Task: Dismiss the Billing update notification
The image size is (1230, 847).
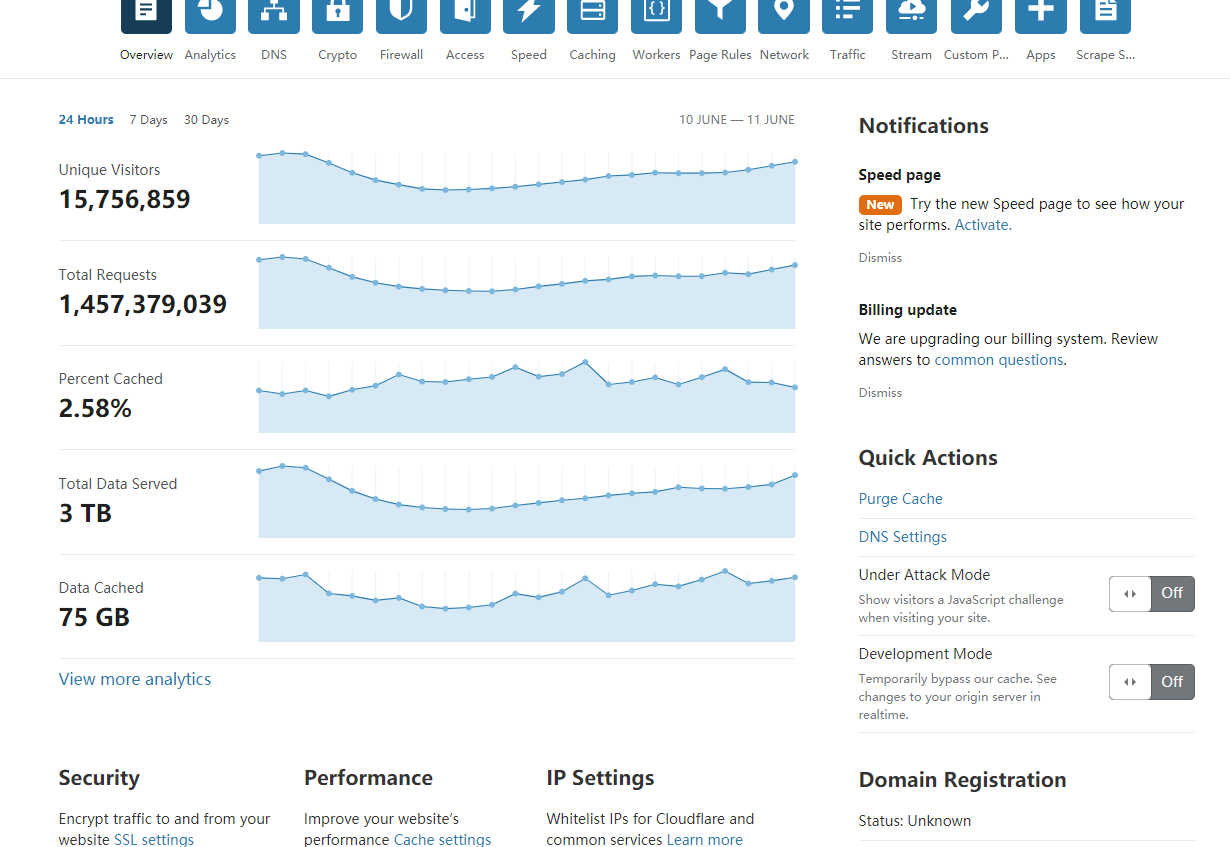Action: [880, 393]
